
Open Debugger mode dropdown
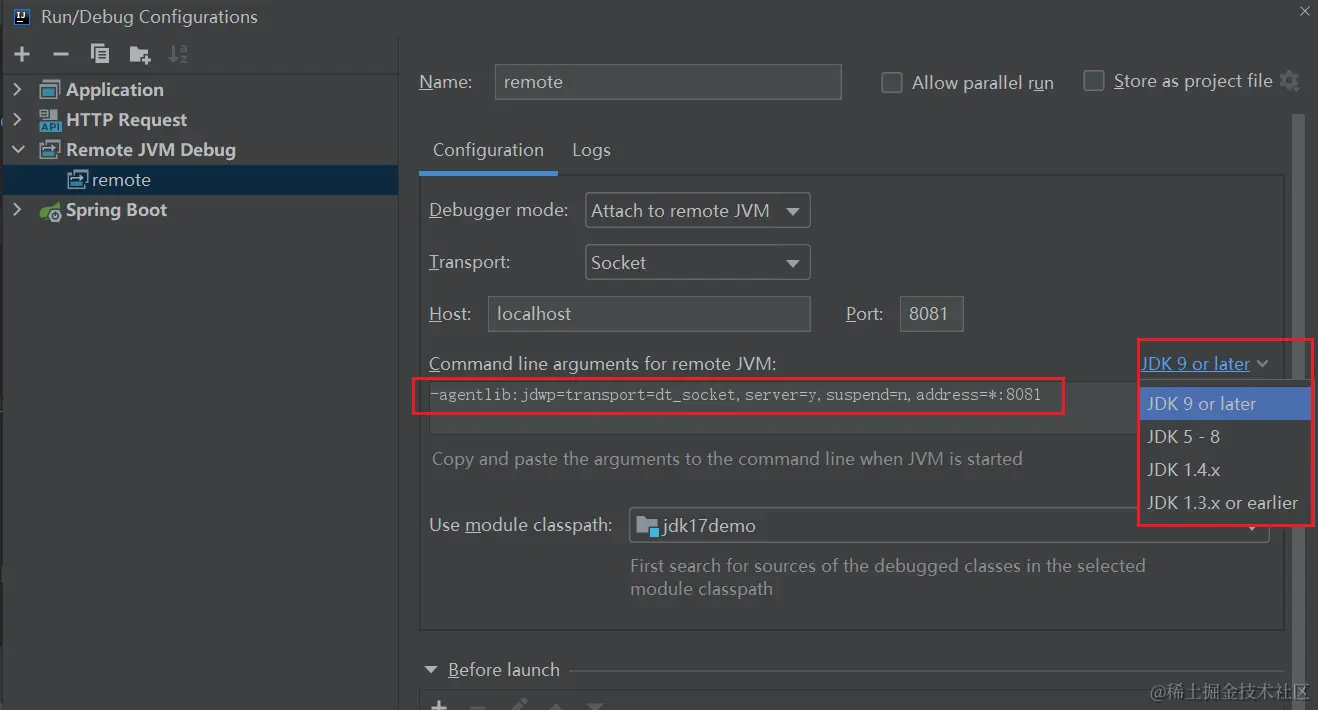[697, 211]
